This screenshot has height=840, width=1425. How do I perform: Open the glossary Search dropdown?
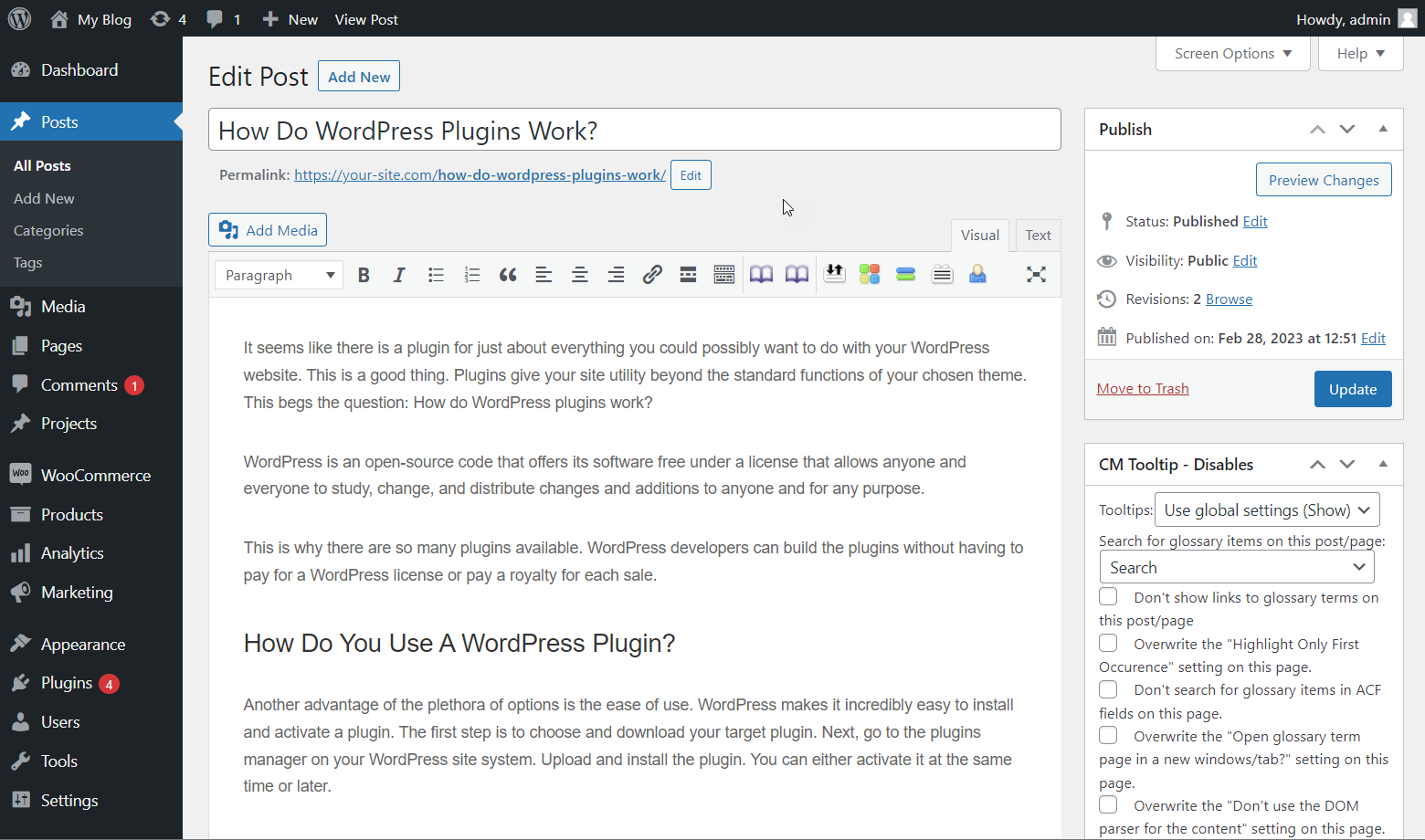(1237, 568)
